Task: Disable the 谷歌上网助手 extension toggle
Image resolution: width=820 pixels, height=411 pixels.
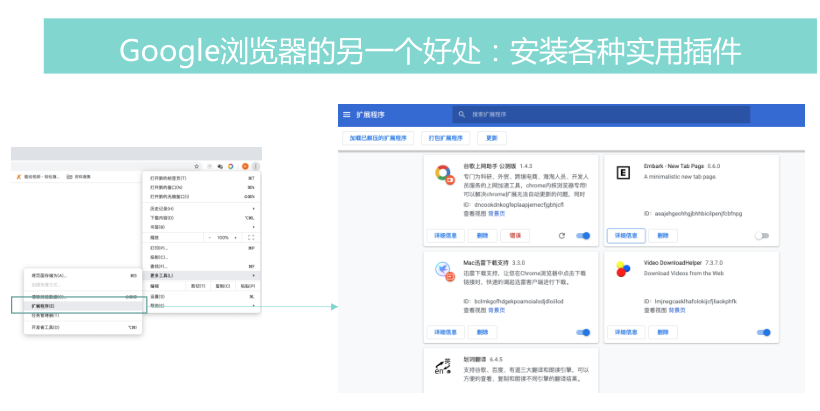Action: click(583, 236)
